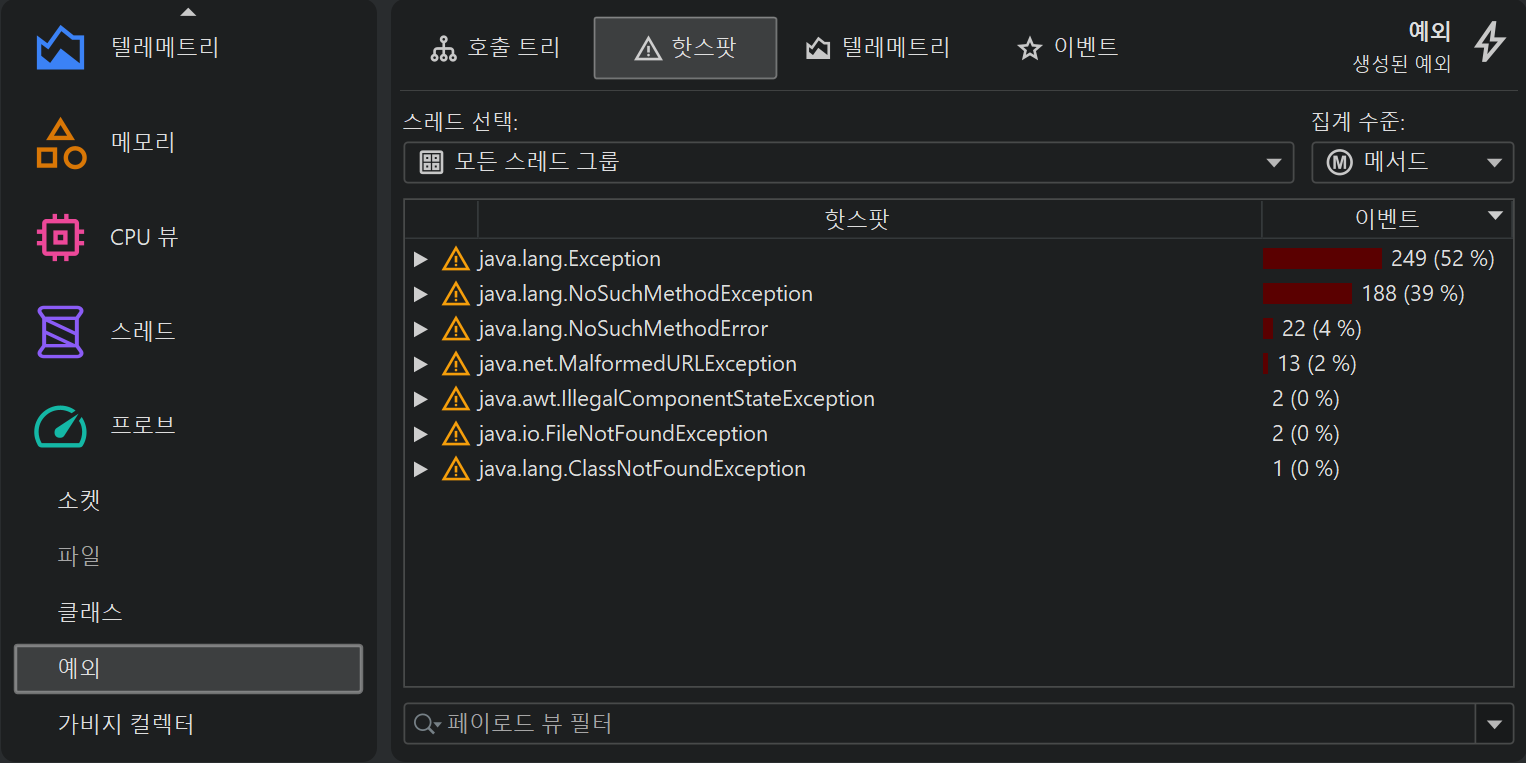Select the 메모리 shapes icon
Image resolution: width=1526 pixels, height=763 pixels.
click(60, 143)
